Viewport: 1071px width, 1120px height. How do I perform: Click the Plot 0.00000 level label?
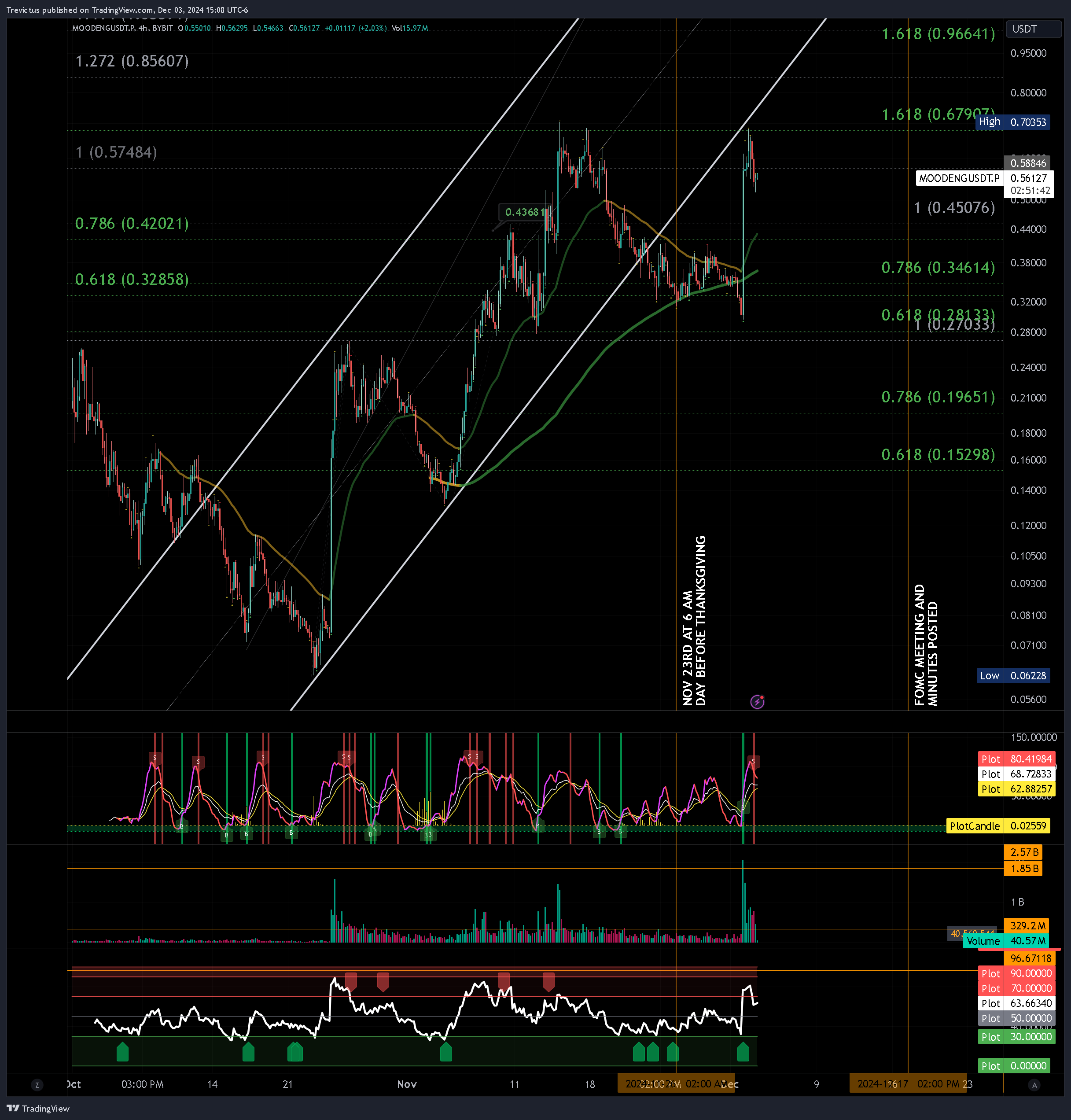[1014, 1066]
